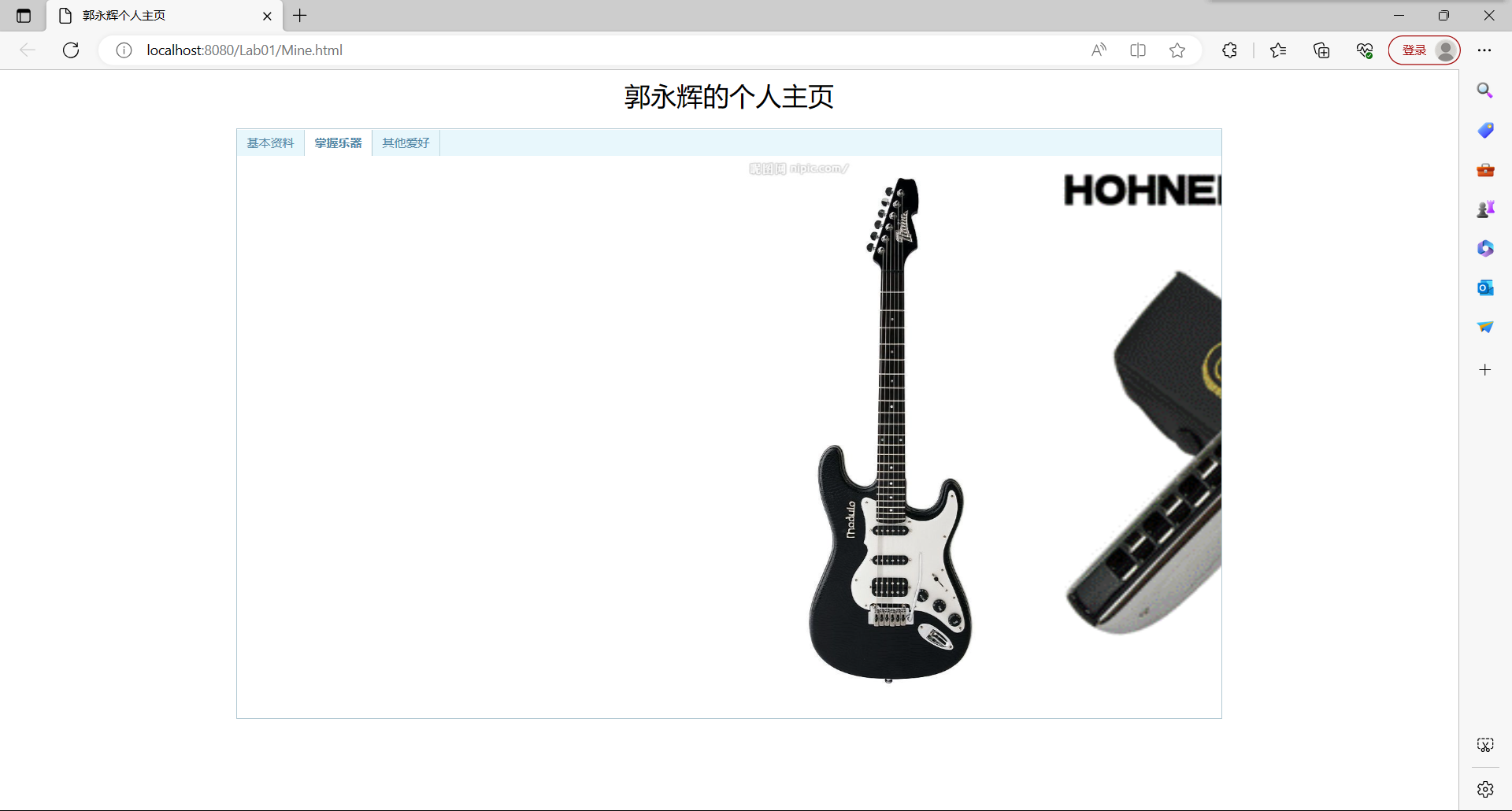Select the 掌握乐器 tab
The width and height of the screenshot is (1512, 811).
click(x=338, y=143)
